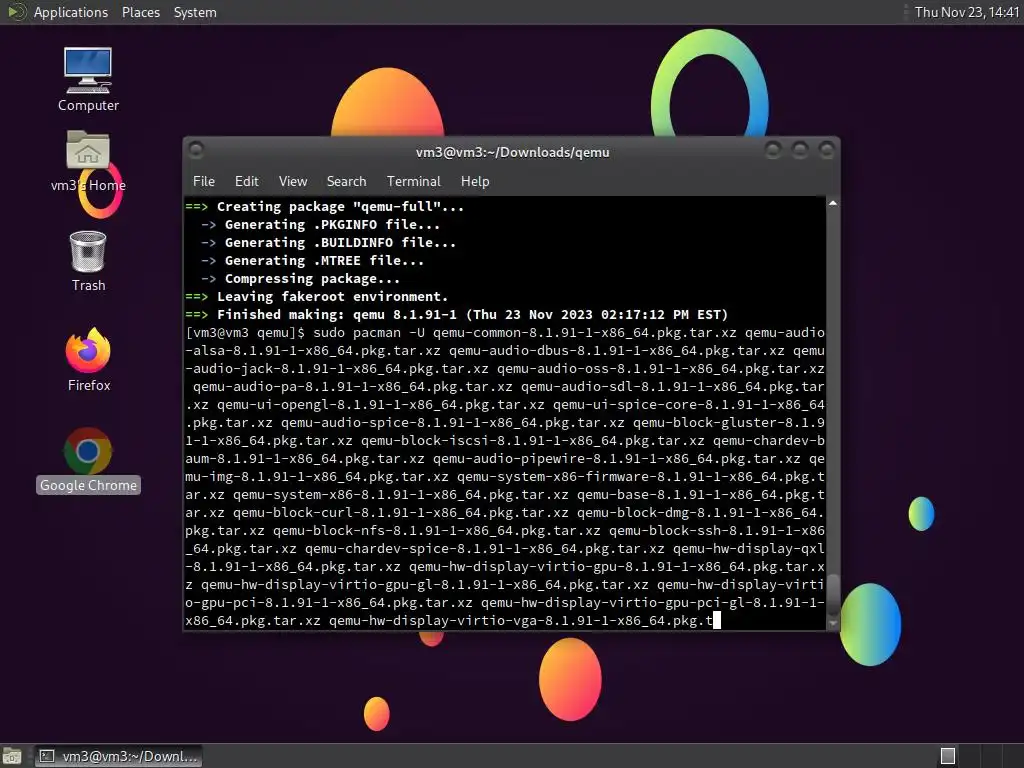This screenshot has width=1024, height=768.
Task: Click the terminal scrollbar down arrow
Action: click(x=833, y=623)
